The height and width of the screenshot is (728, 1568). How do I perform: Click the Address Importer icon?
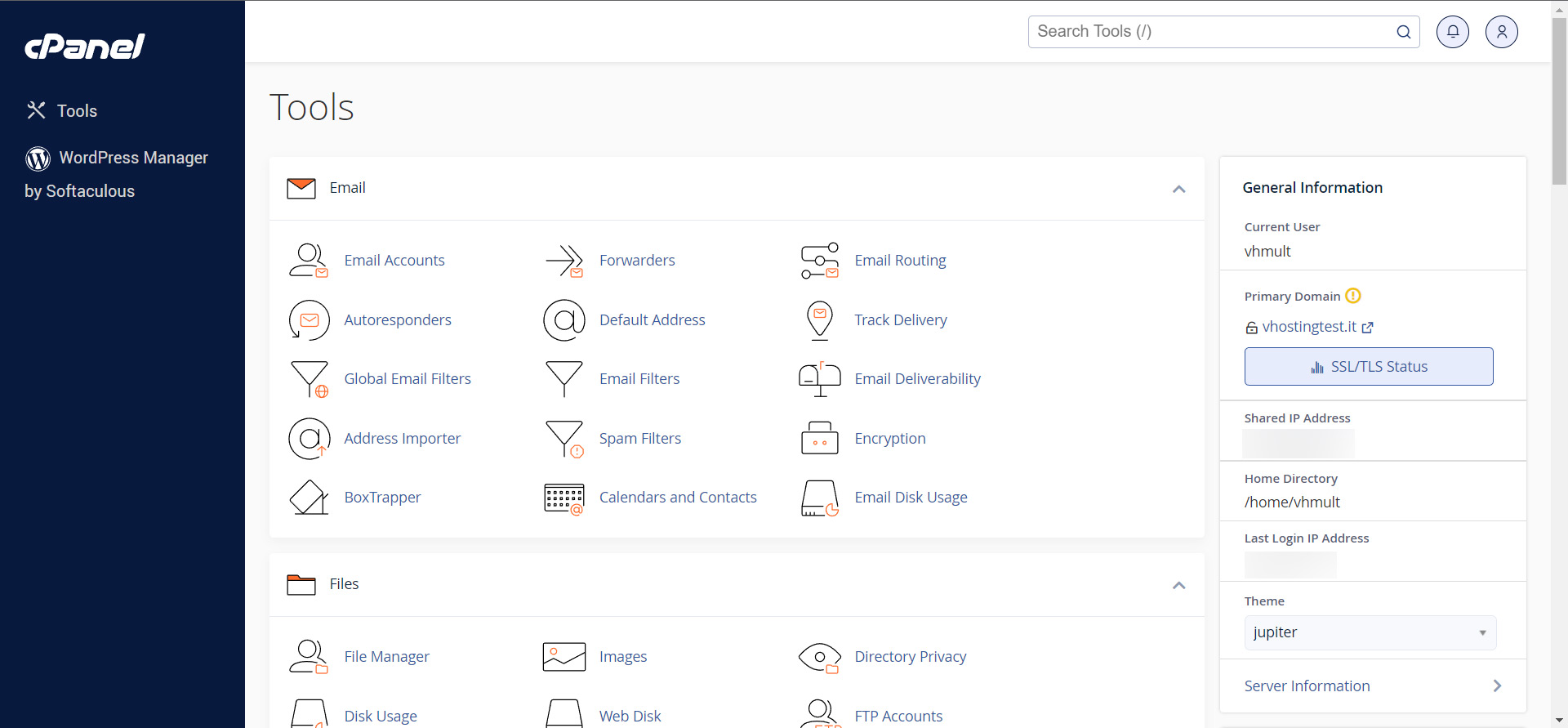[309, 439]
